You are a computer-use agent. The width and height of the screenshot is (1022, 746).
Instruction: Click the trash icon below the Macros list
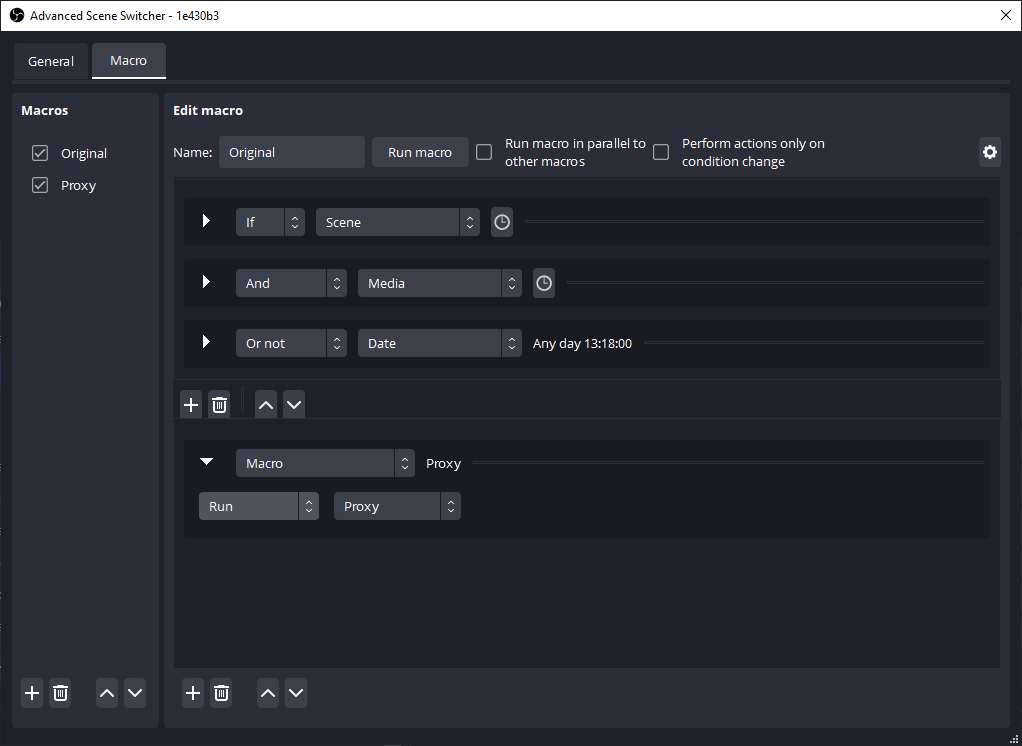pyautogui.click(x=60, y=693)
